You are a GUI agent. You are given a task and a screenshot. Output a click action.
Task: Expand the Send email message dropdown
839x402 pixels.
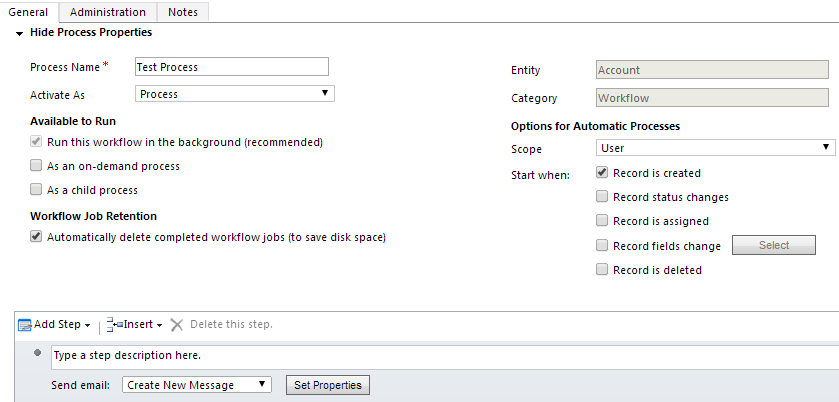196,385
